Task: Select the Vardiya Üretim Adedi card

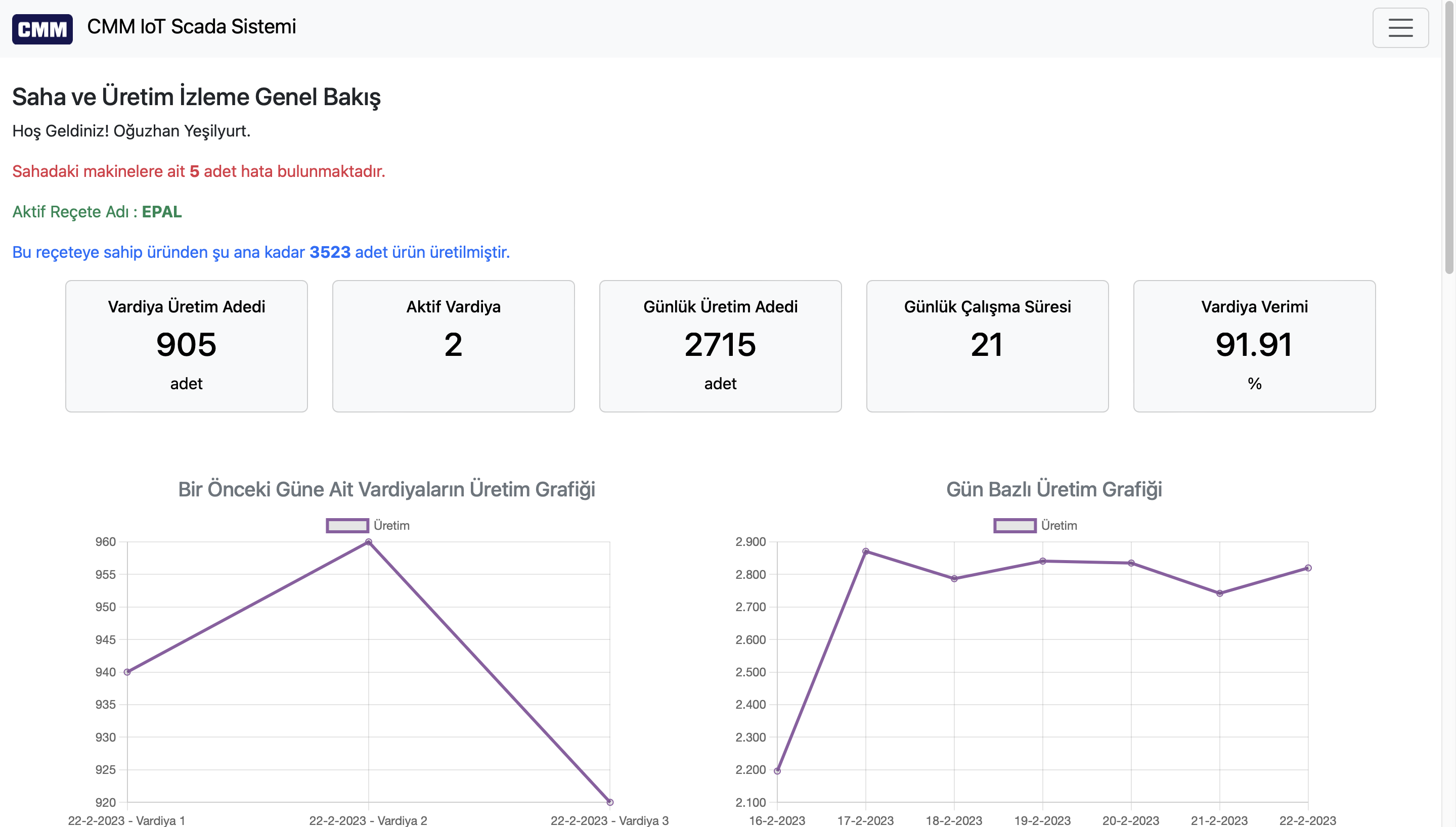Action: (186, 345)
